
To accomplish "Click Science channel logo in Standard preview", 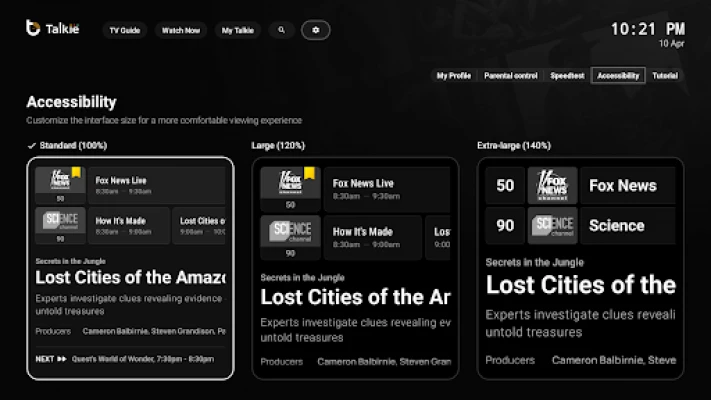I will click(x=60, y=220).
